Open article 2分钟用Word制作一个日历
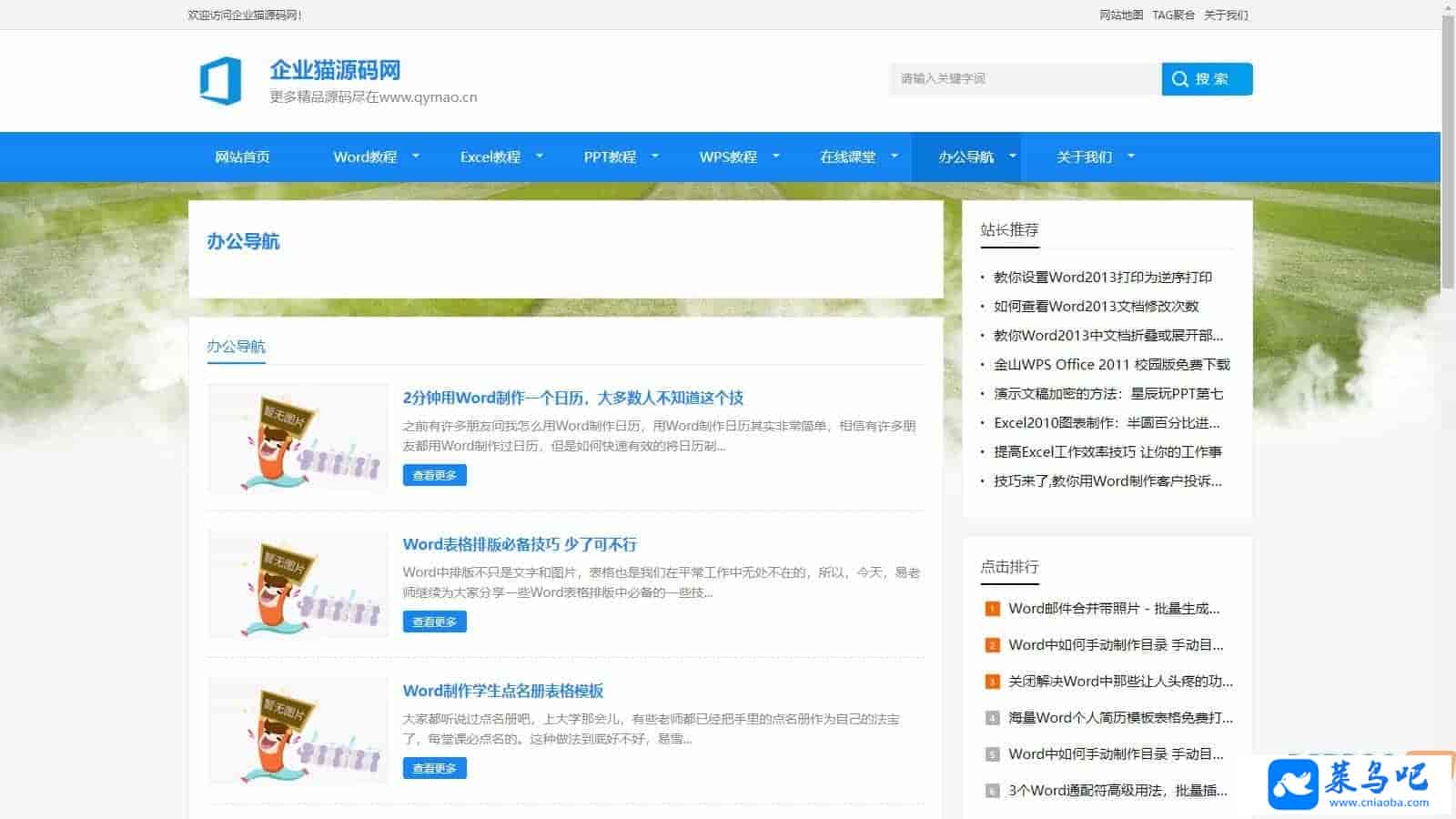 [573, 398]
